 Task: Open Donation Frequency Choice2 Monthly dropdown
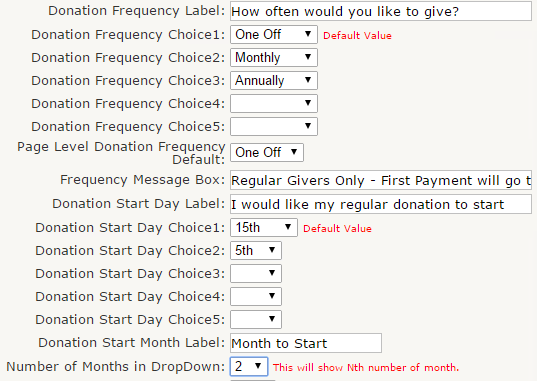[x=274, y=57]
